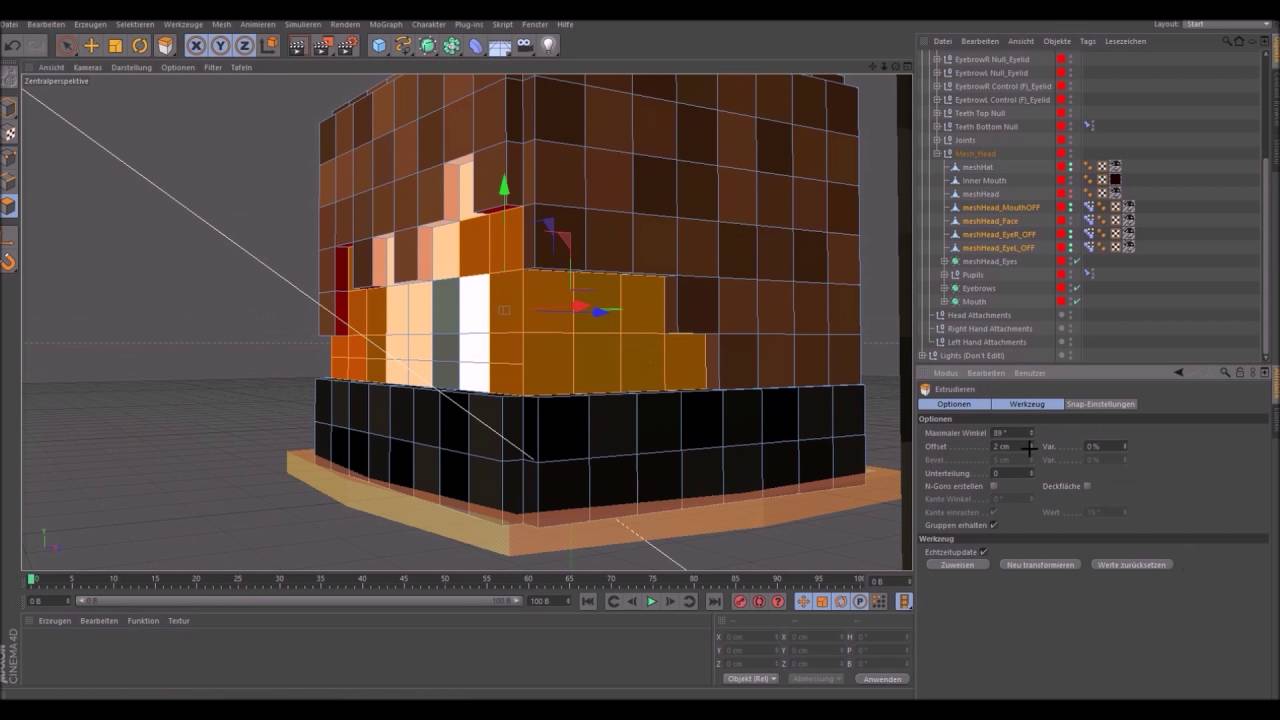Image resolution: width=1280 pixels, height=720 pixels.
Task: Click the Offset value field
Action: tap(1011, 446)
